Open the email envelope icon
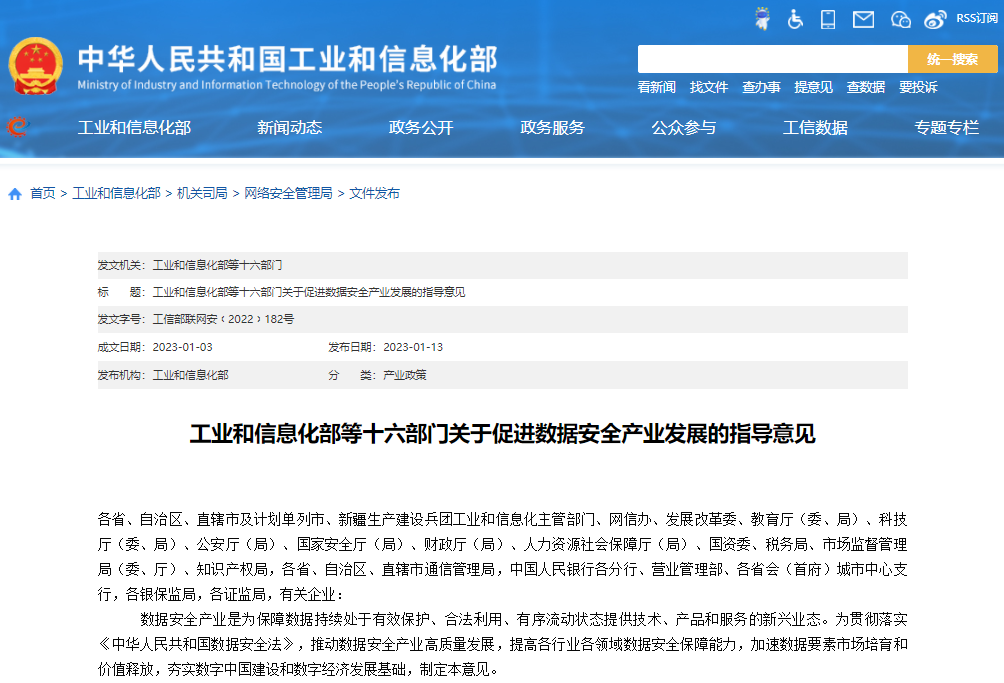Viewport: 1004px width, 683px height. click(x=862, y=18)
